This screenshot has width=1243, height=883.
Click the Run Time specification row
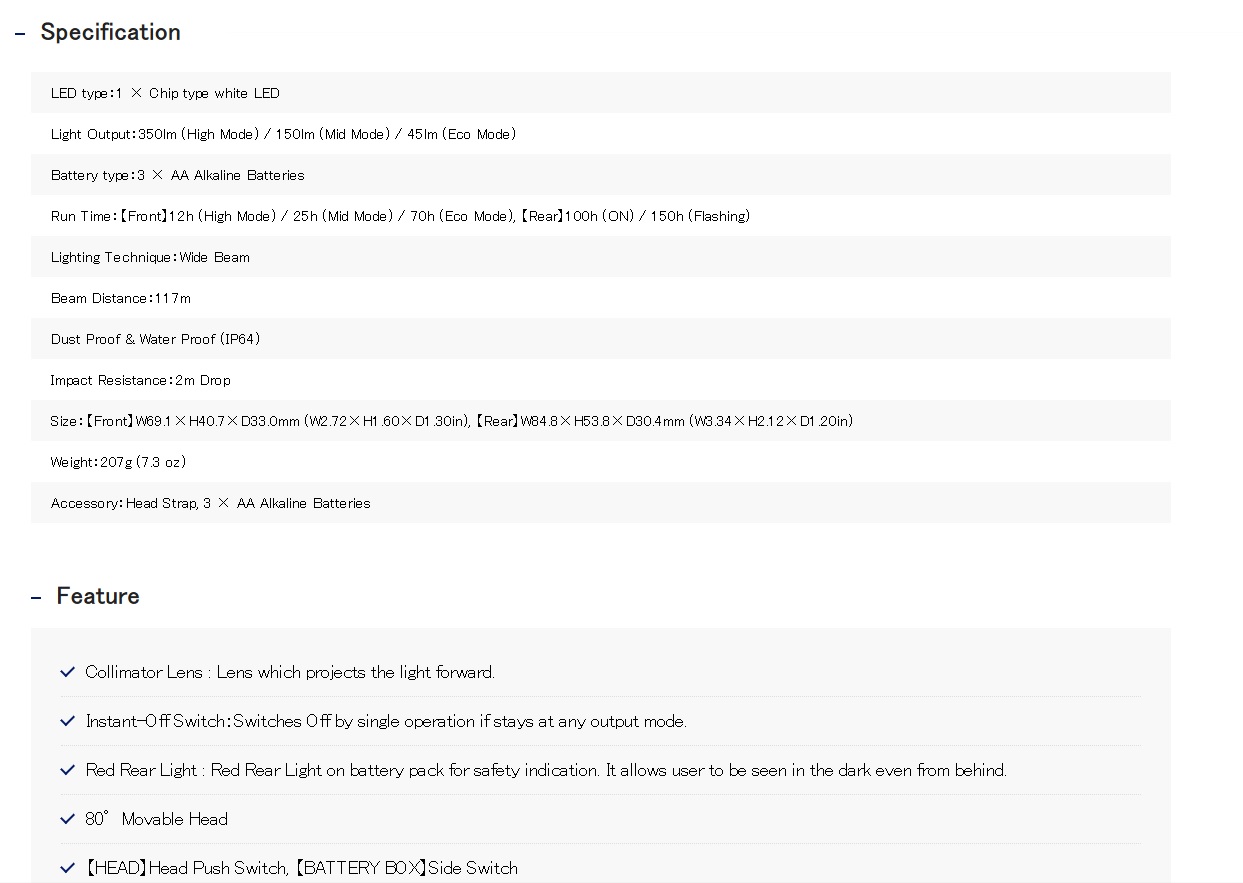600,216
